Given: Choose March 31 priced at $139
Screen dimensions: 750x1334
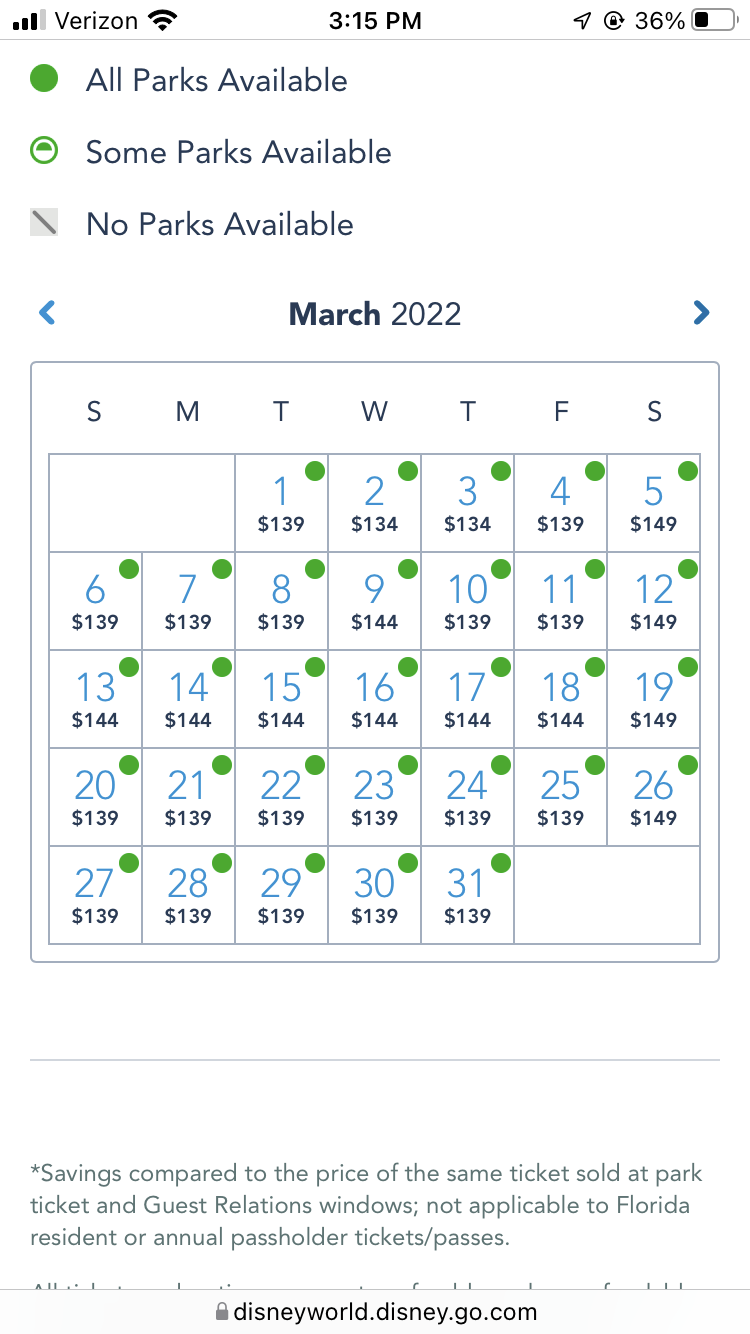Looking at the screenshot, I should (x=467, y=895).
